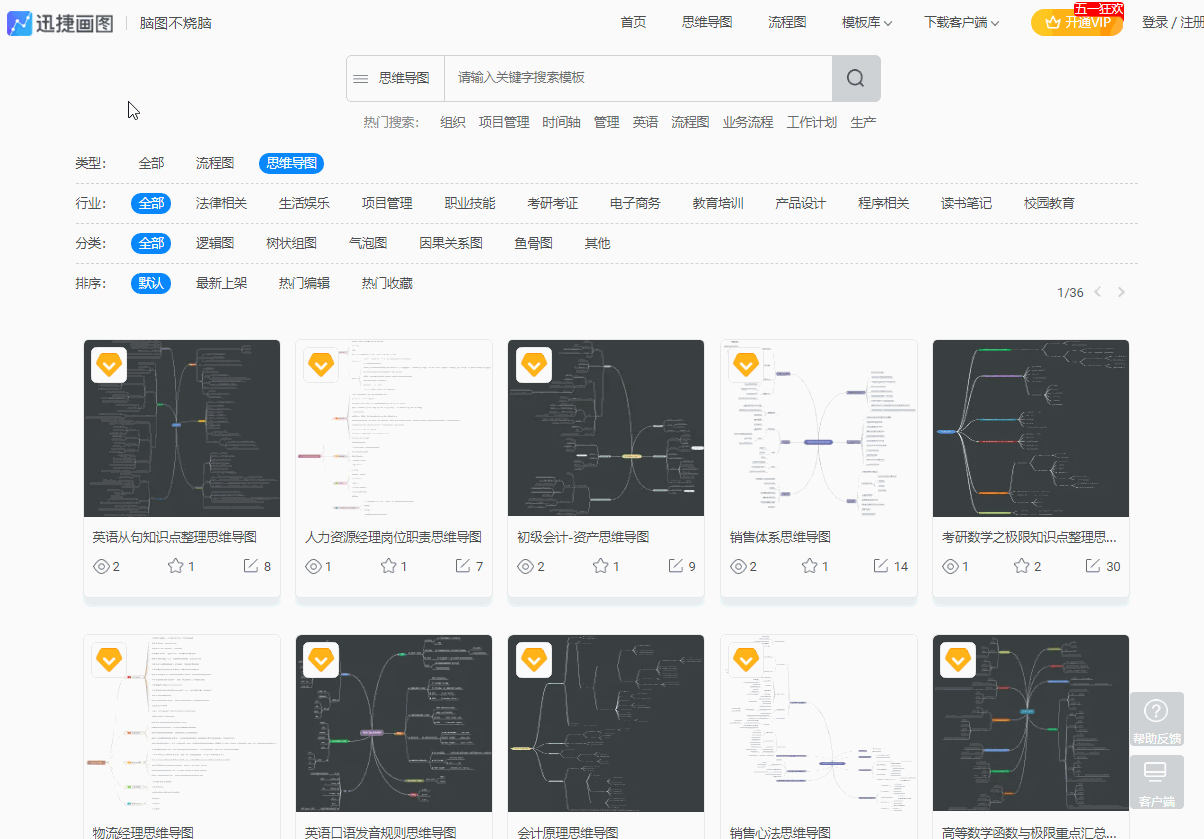
Task: Expand the 下载客户端 dropdown
Action: tap(960, 21)
